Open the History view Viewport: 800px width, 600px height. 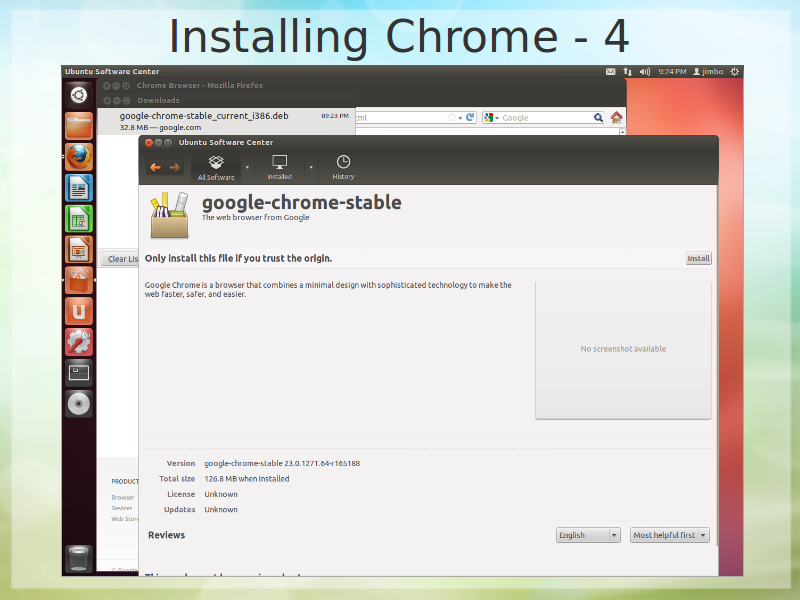[x=343, y=168]
